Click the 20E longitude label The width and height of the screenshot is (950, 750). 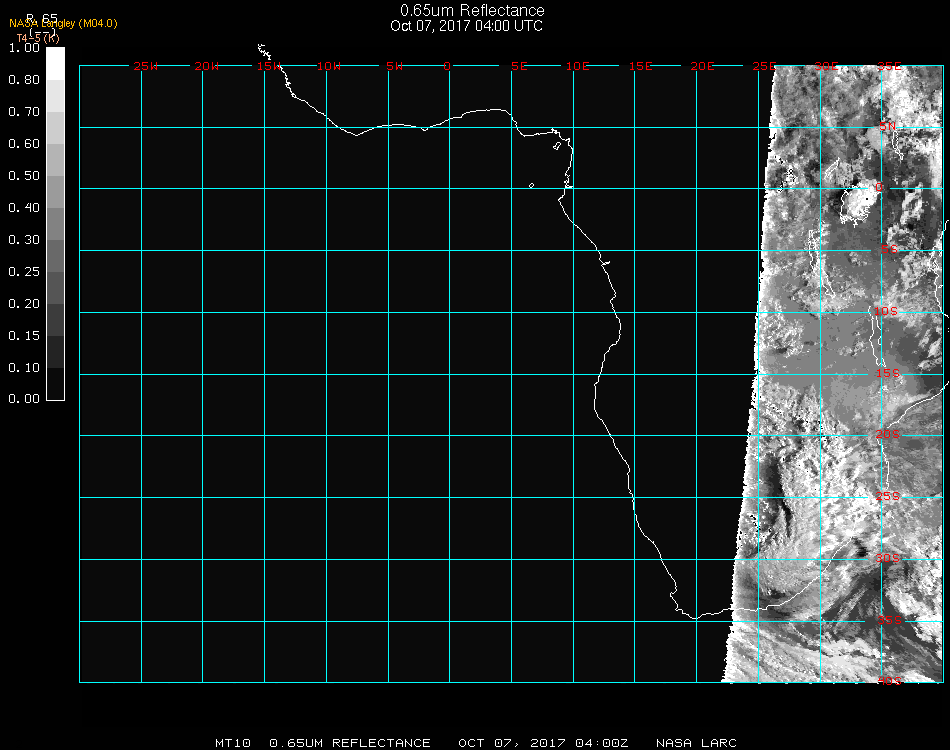coord(703,66)
